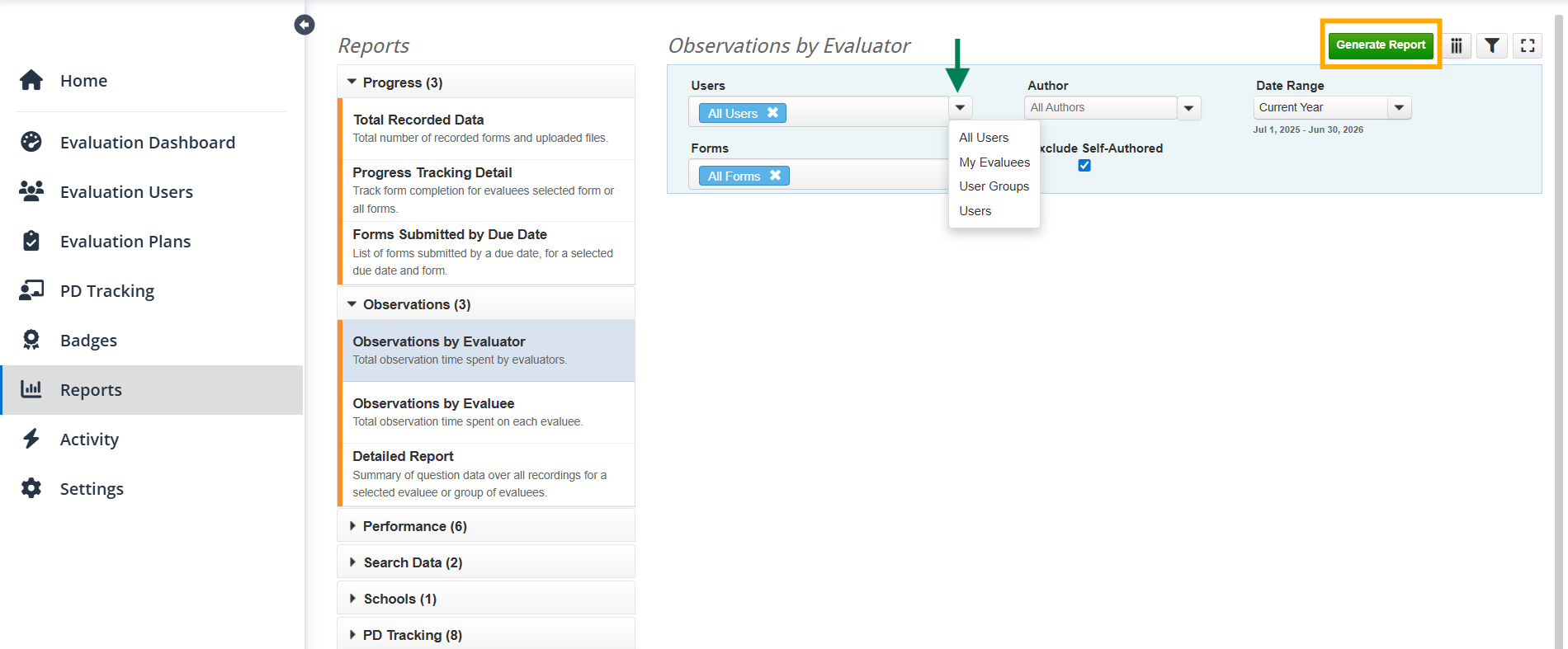Viewport: 1568px width, 649px height.
Task: Click the Evaluation Dashboard gauge icon
Action: pos(31,142)
